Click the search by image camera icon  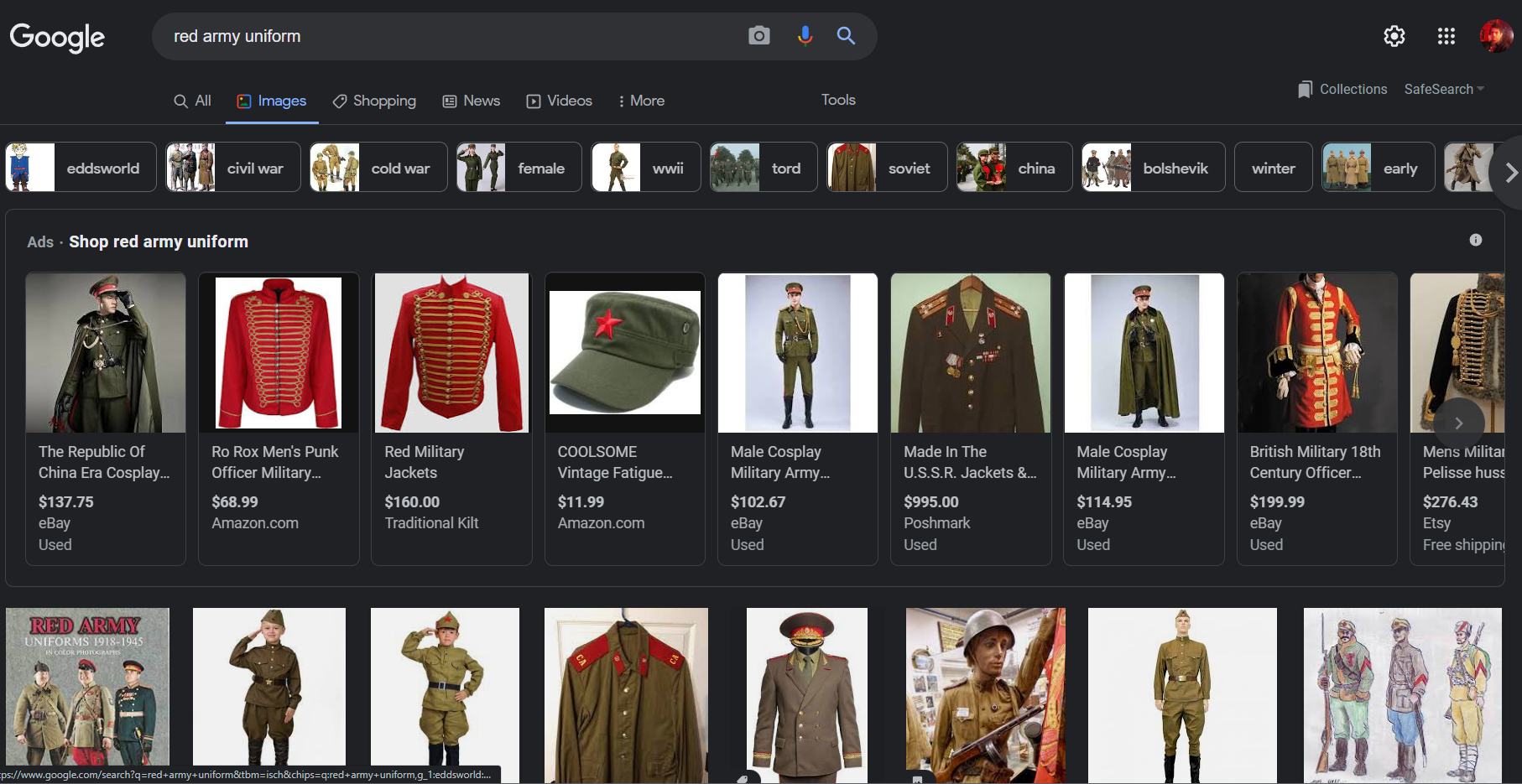click(758, 36)
